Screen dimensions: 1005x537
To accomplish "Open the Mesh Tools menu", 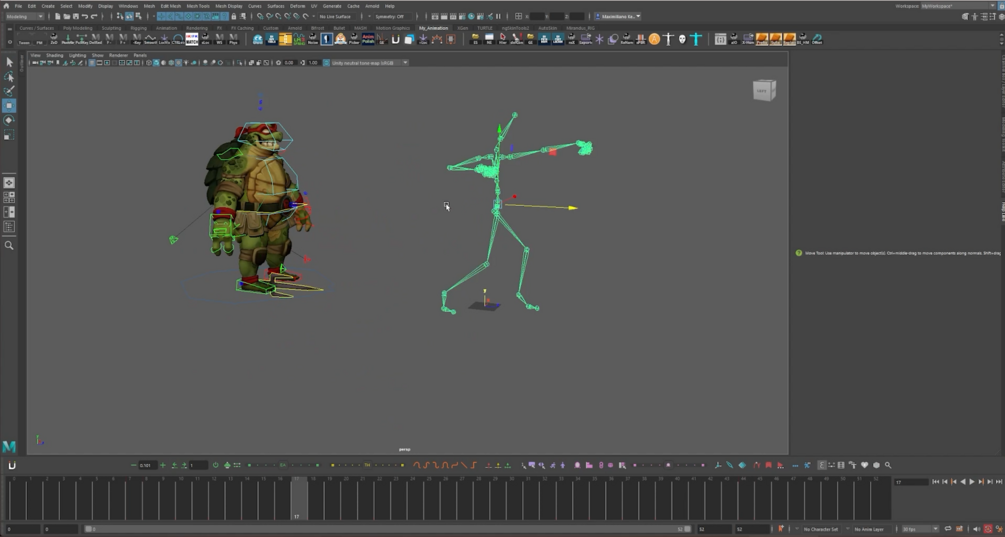I will click(x=198, y=6).
